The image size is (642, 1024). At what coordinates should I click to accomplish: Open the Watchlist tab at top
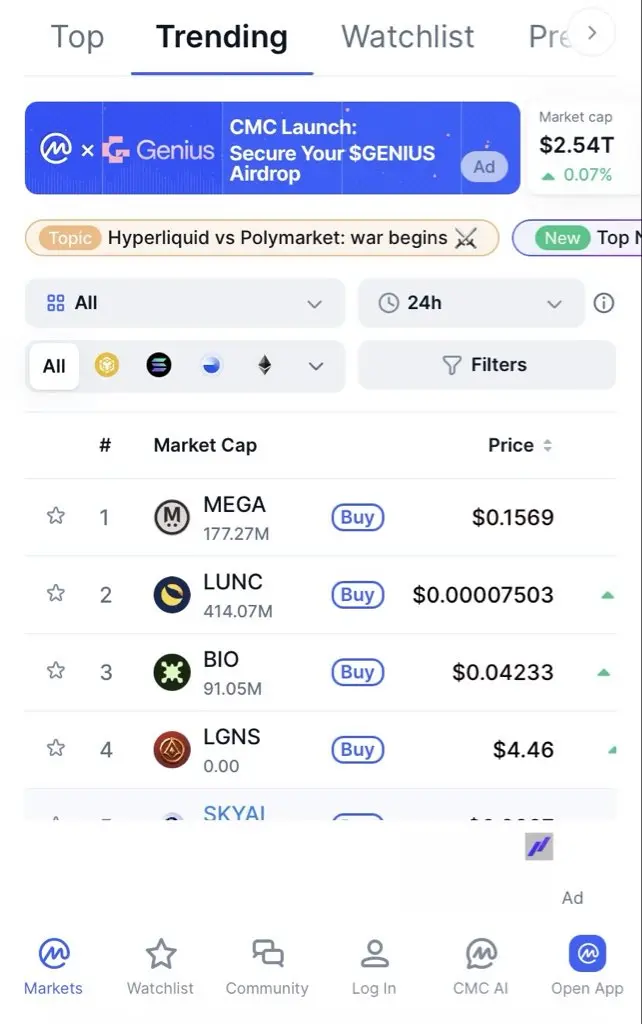(408, 37)
